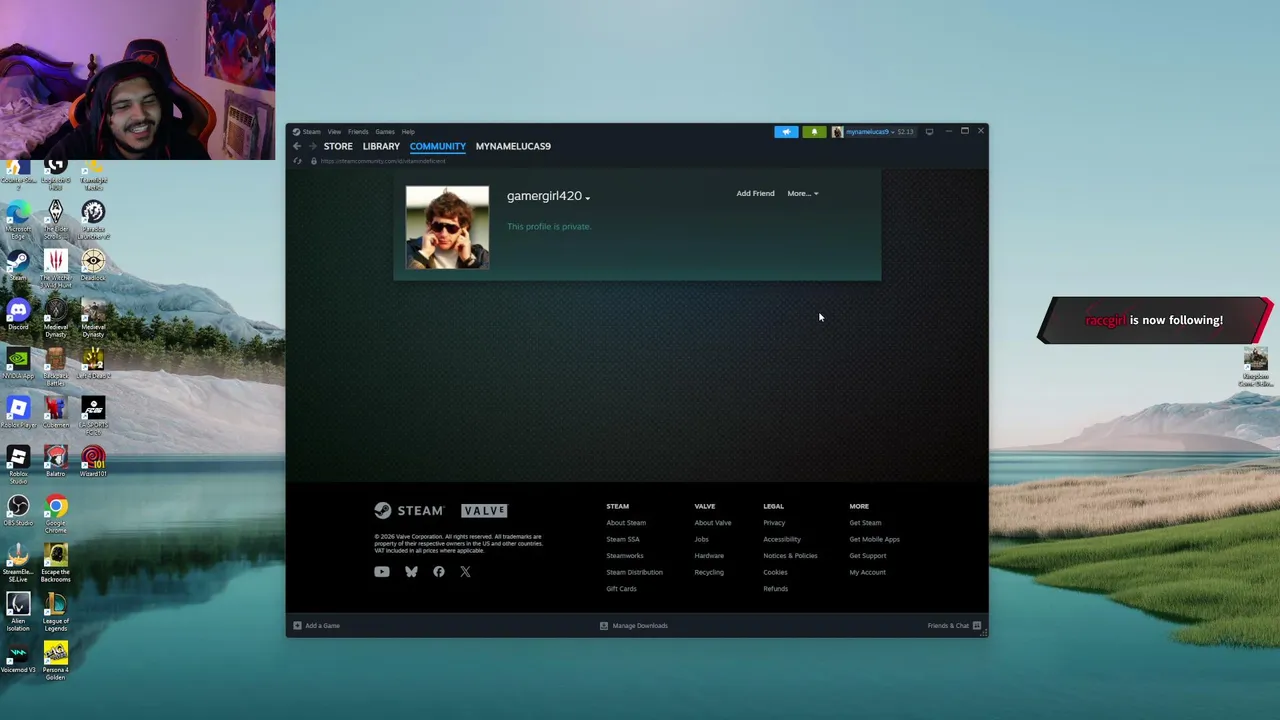Image resolution: width=1280 pixels, height=720 pixels.
Task: Open EA Sports FC 26 shortcut
Action: (x=93, y=416)
